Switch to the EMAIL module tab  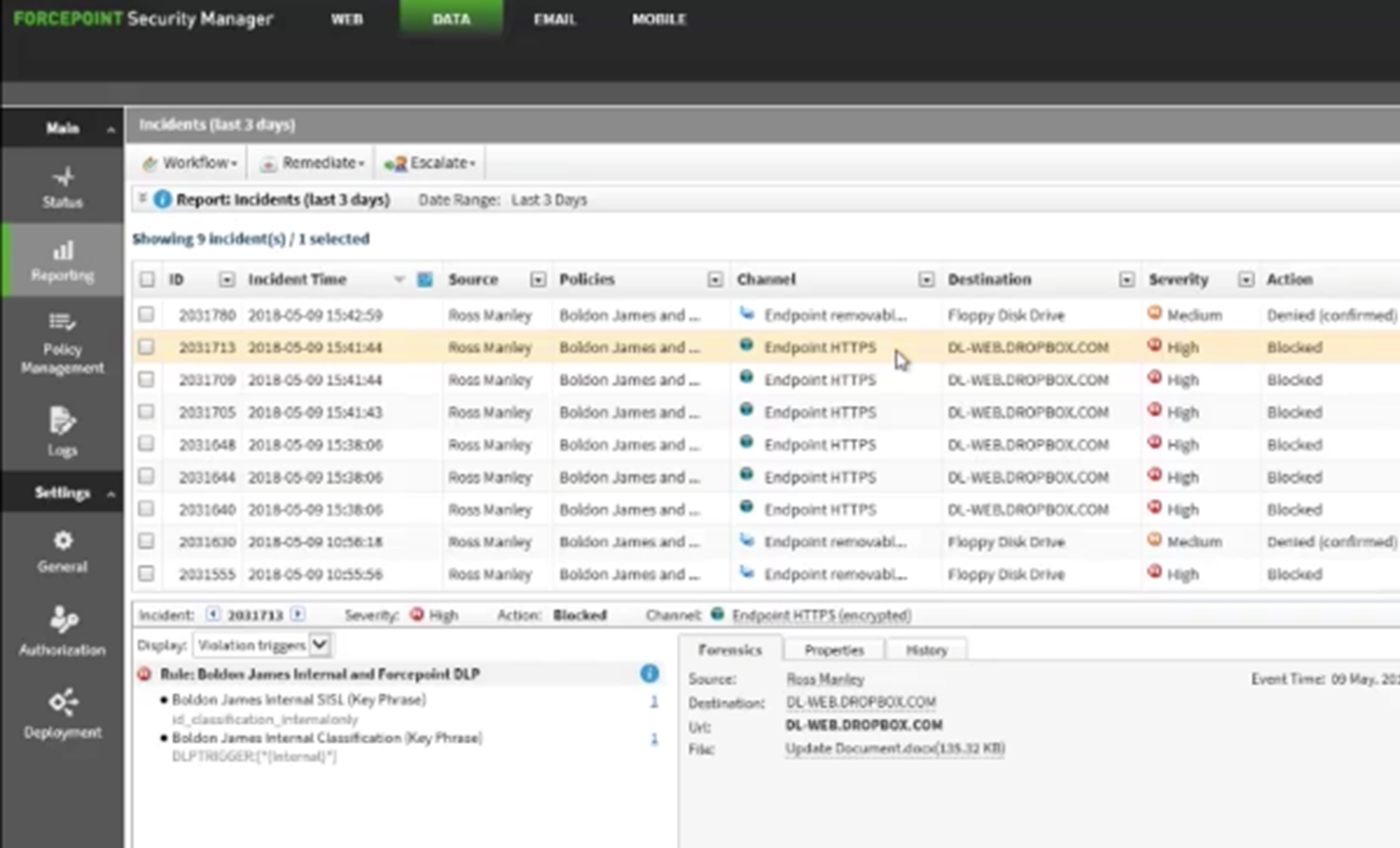[555, 18]
